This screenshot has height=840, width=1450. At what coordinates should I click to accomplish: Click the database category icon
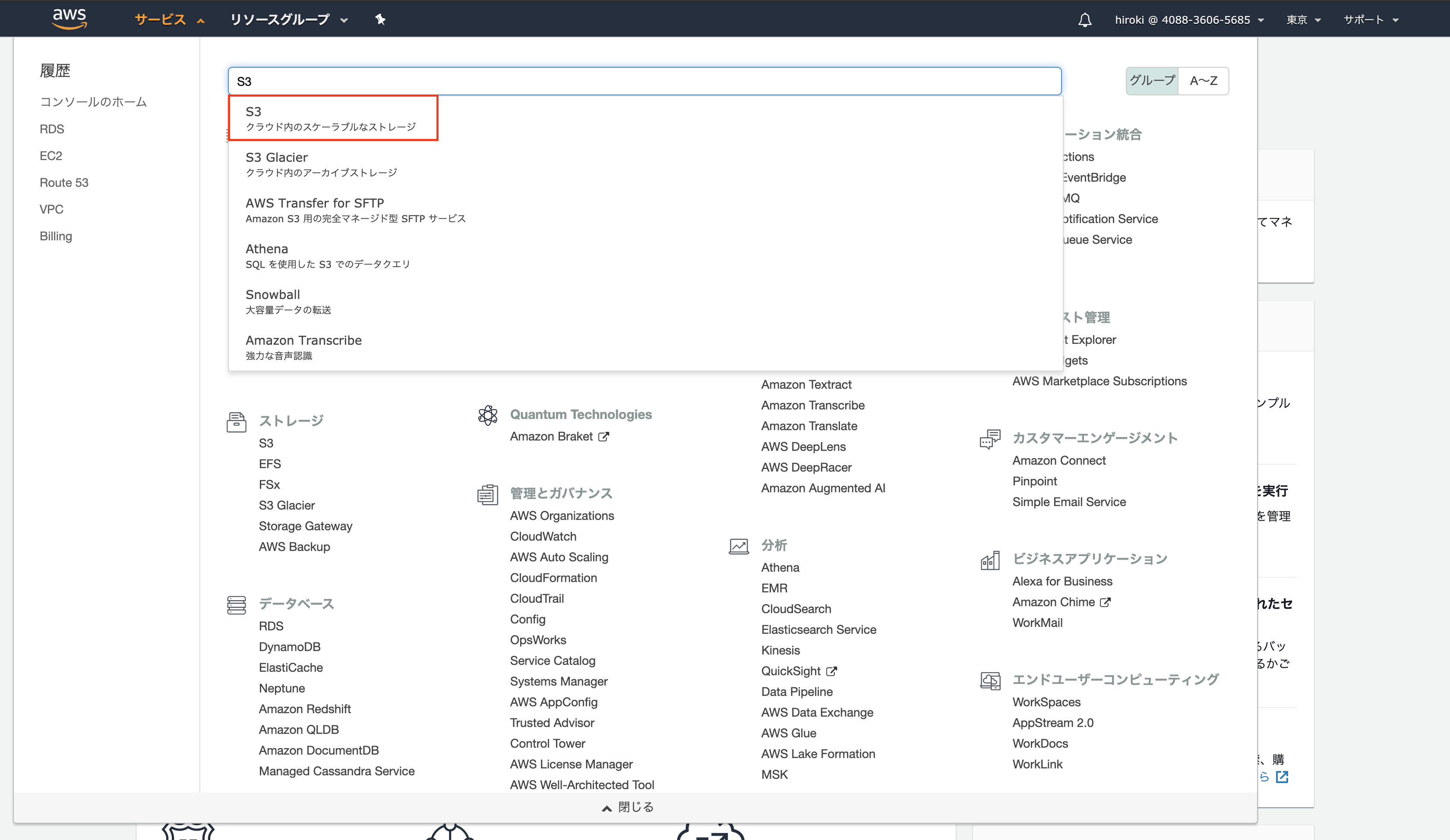pos(236,605)
